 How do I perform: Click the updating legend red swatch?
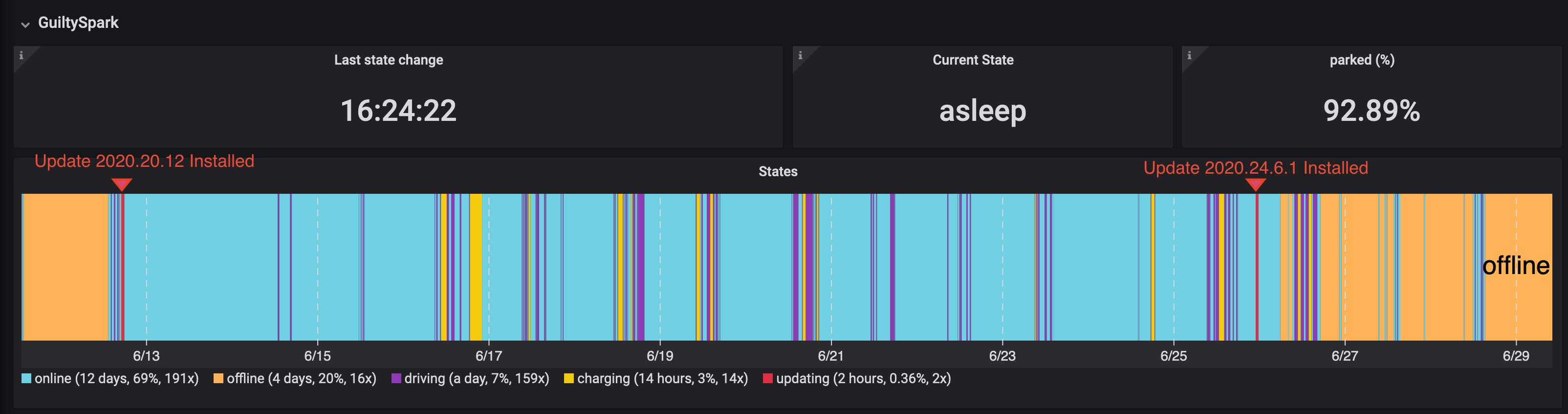(x=767, y=378)
